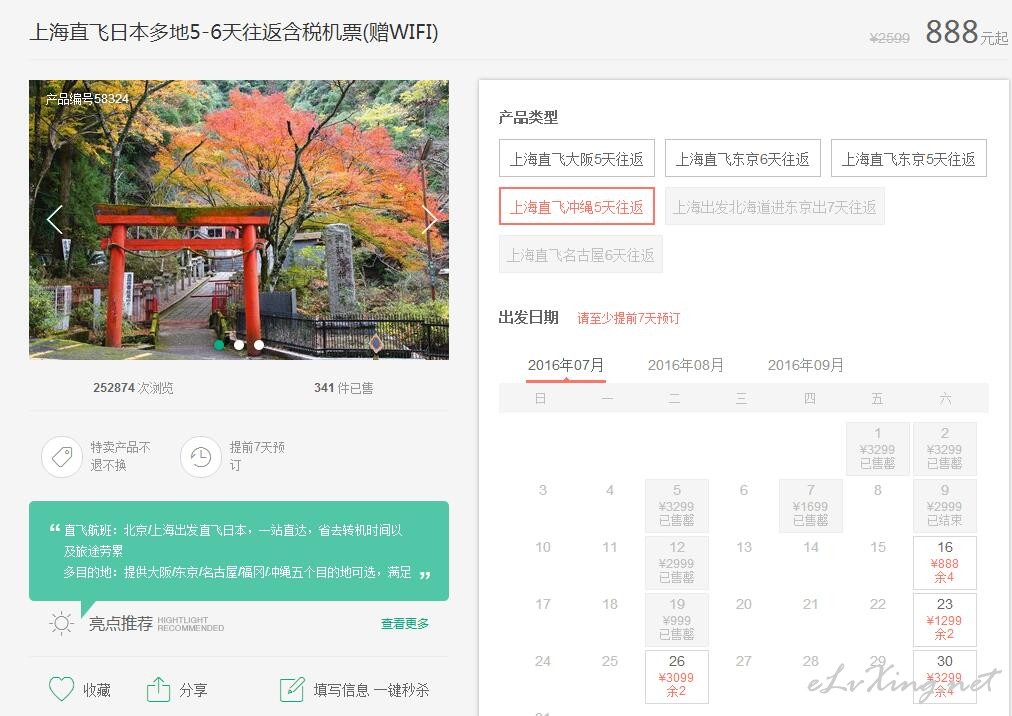Select the third white carousel dot
This screenshot has width=1012, height=716.
click(259, 345)
